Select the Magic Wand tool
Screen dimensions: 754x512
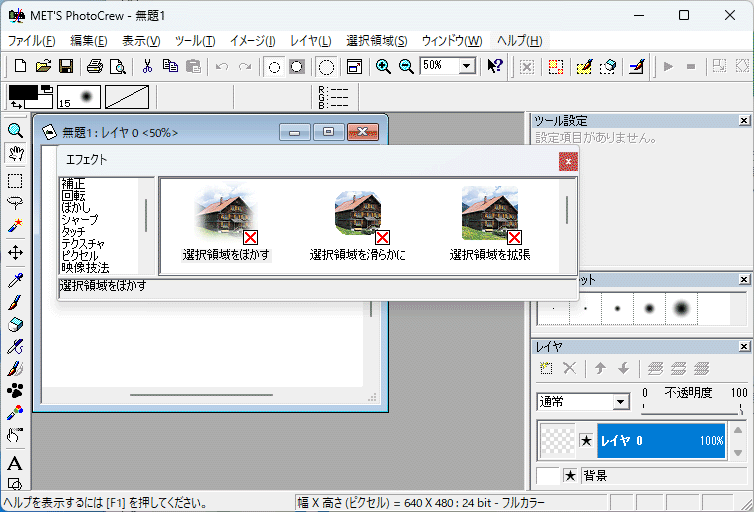coord(15,225)
